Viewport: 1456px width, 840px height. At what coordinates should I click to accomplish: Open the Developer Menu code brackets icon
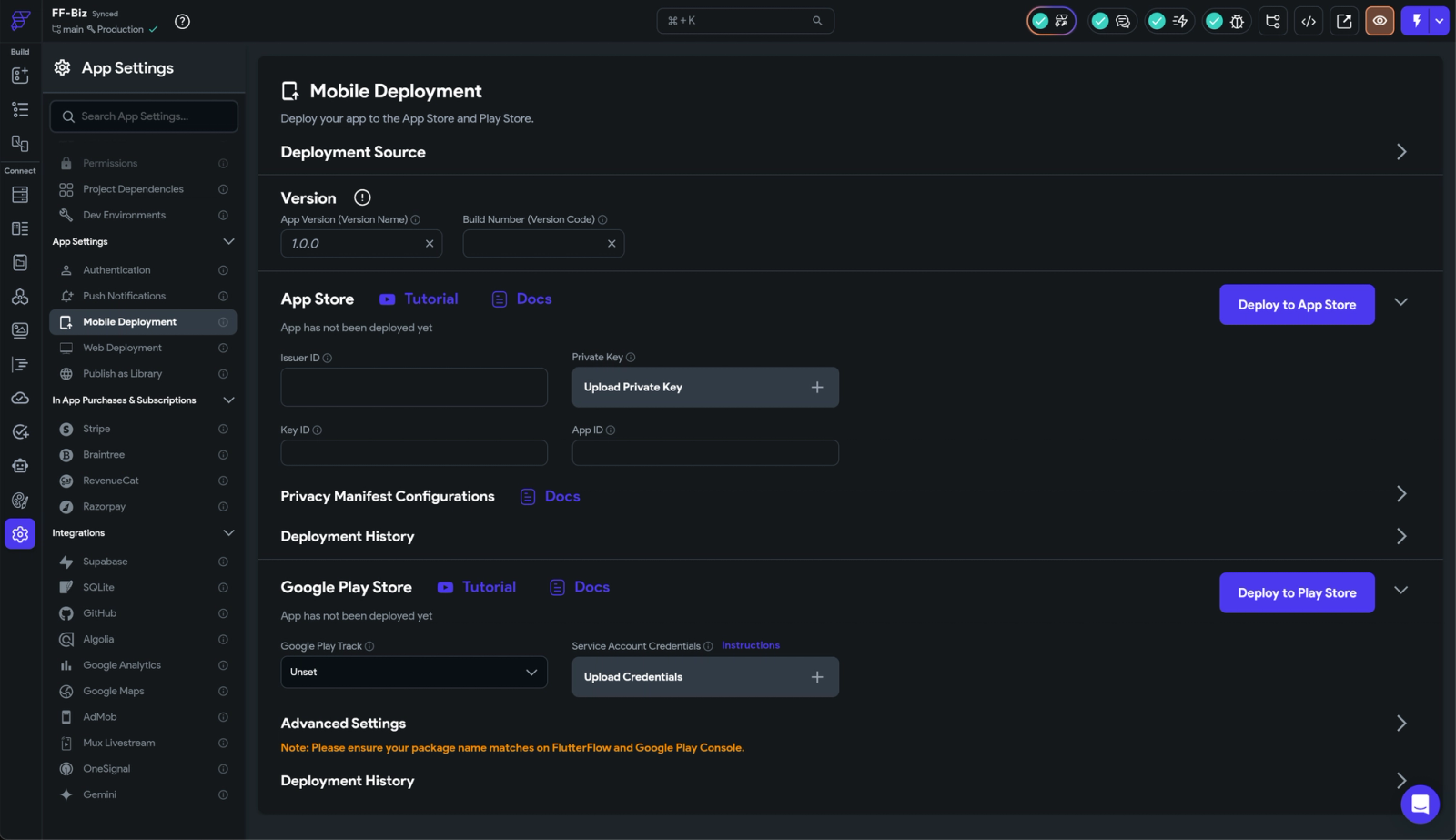tap(1309, 21)
